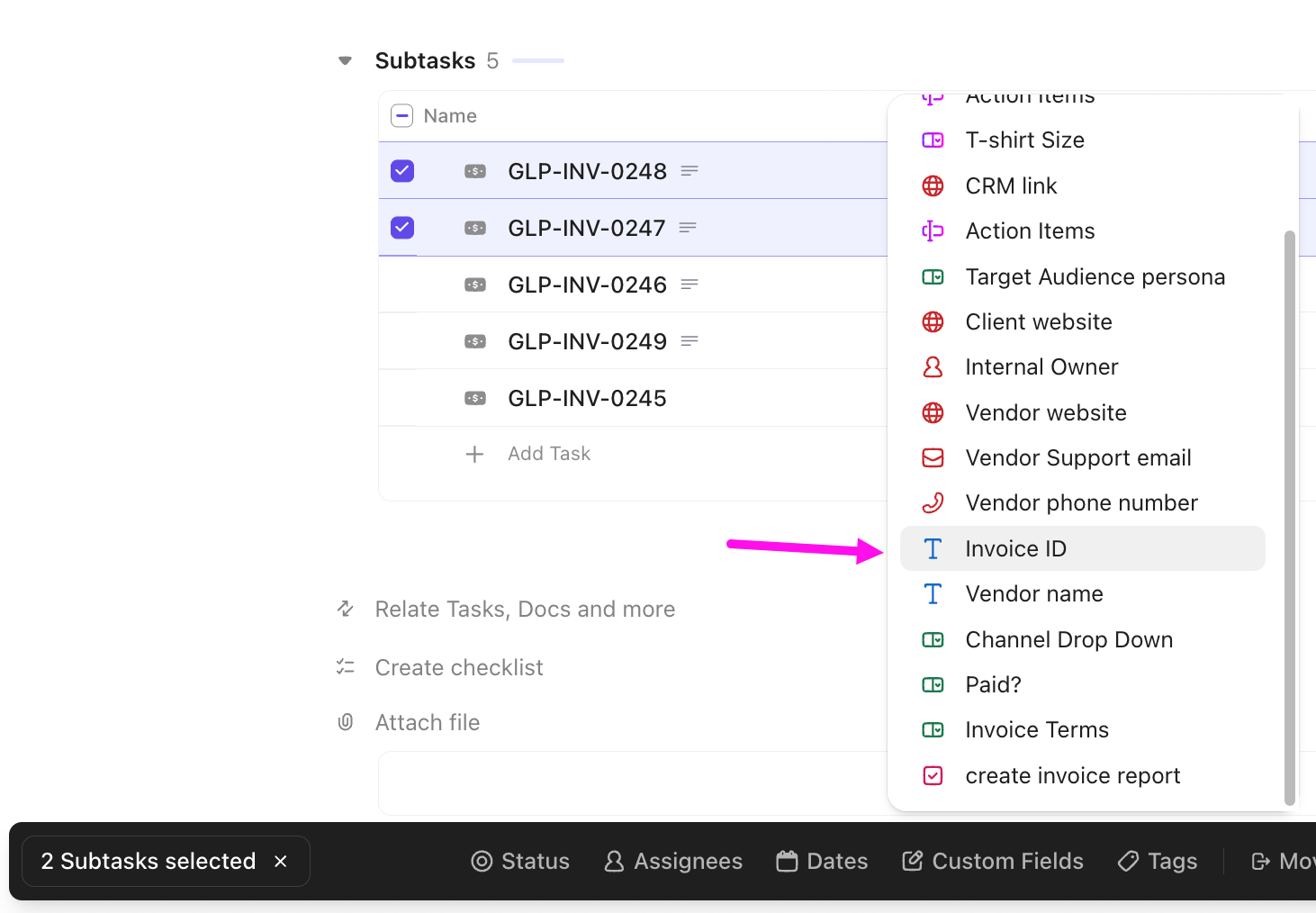Open the CRM link field
This screenshot has height=913, width=1316.
point(1011,185)
